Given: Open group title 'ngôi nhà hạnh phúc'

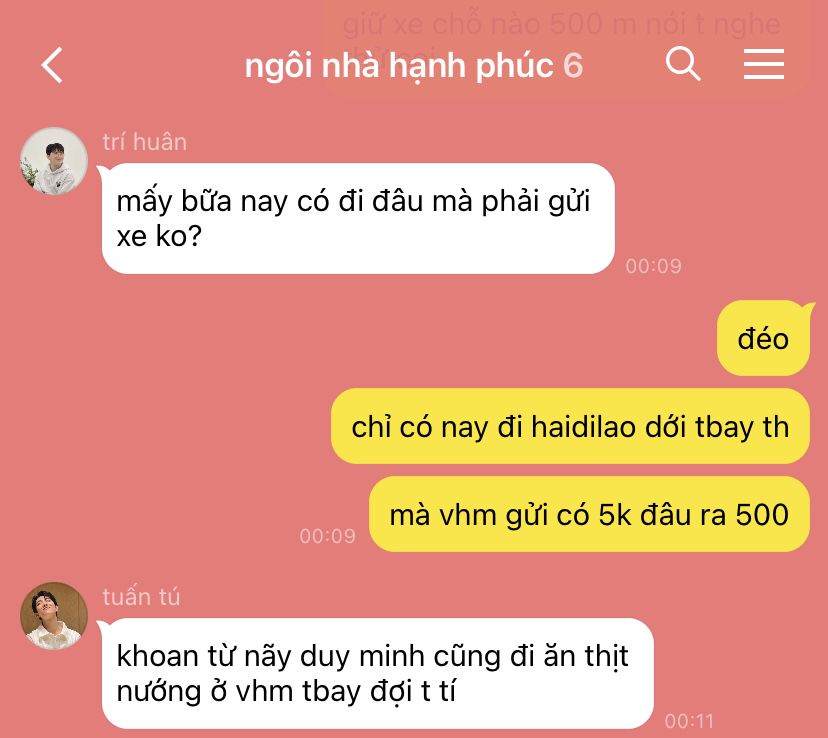Looking at the screenshot, I should [399, 66].
